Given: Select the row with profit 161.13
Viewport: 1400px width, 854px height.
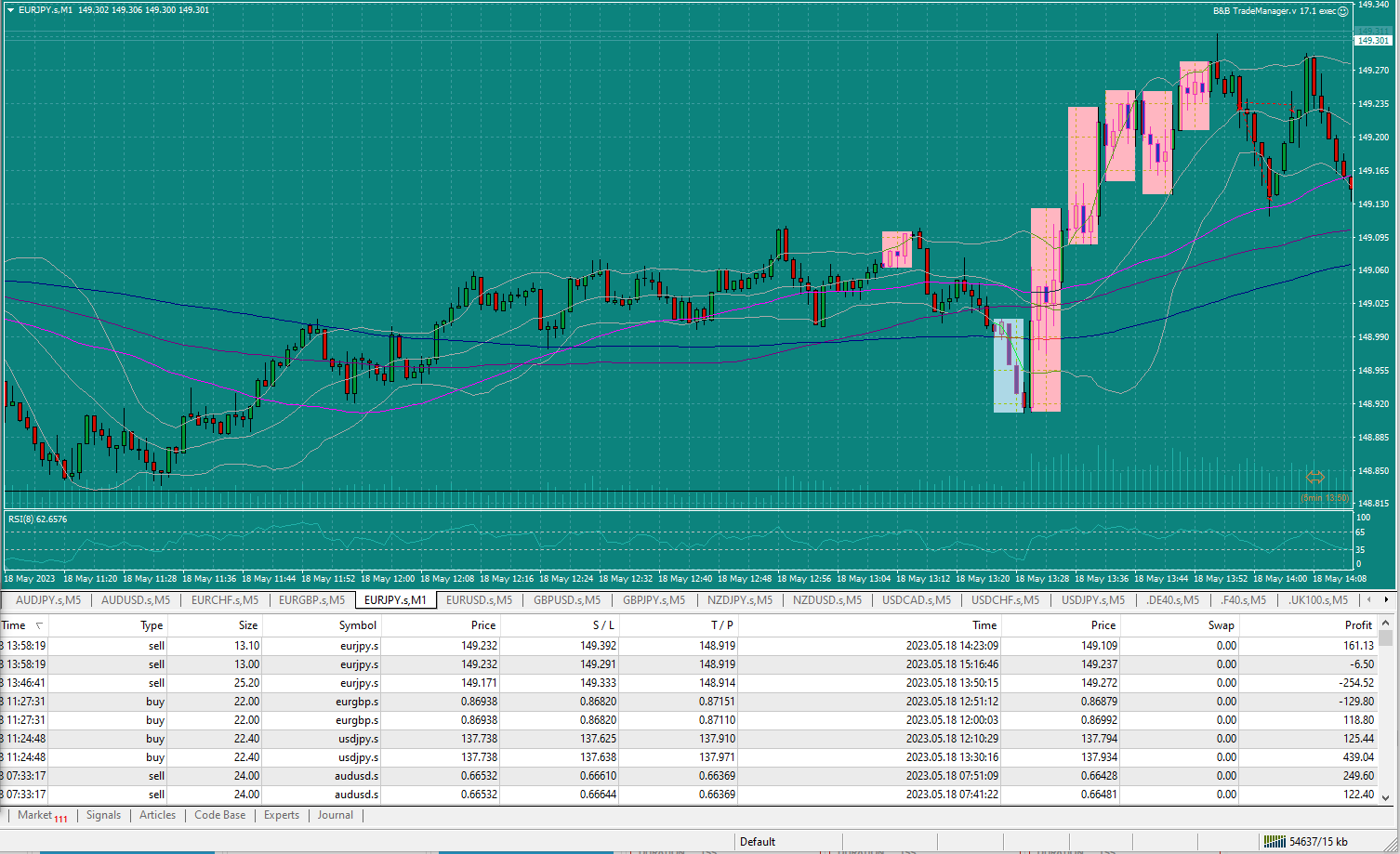Looking at the screenshot, I should click(x=689, y=646).
